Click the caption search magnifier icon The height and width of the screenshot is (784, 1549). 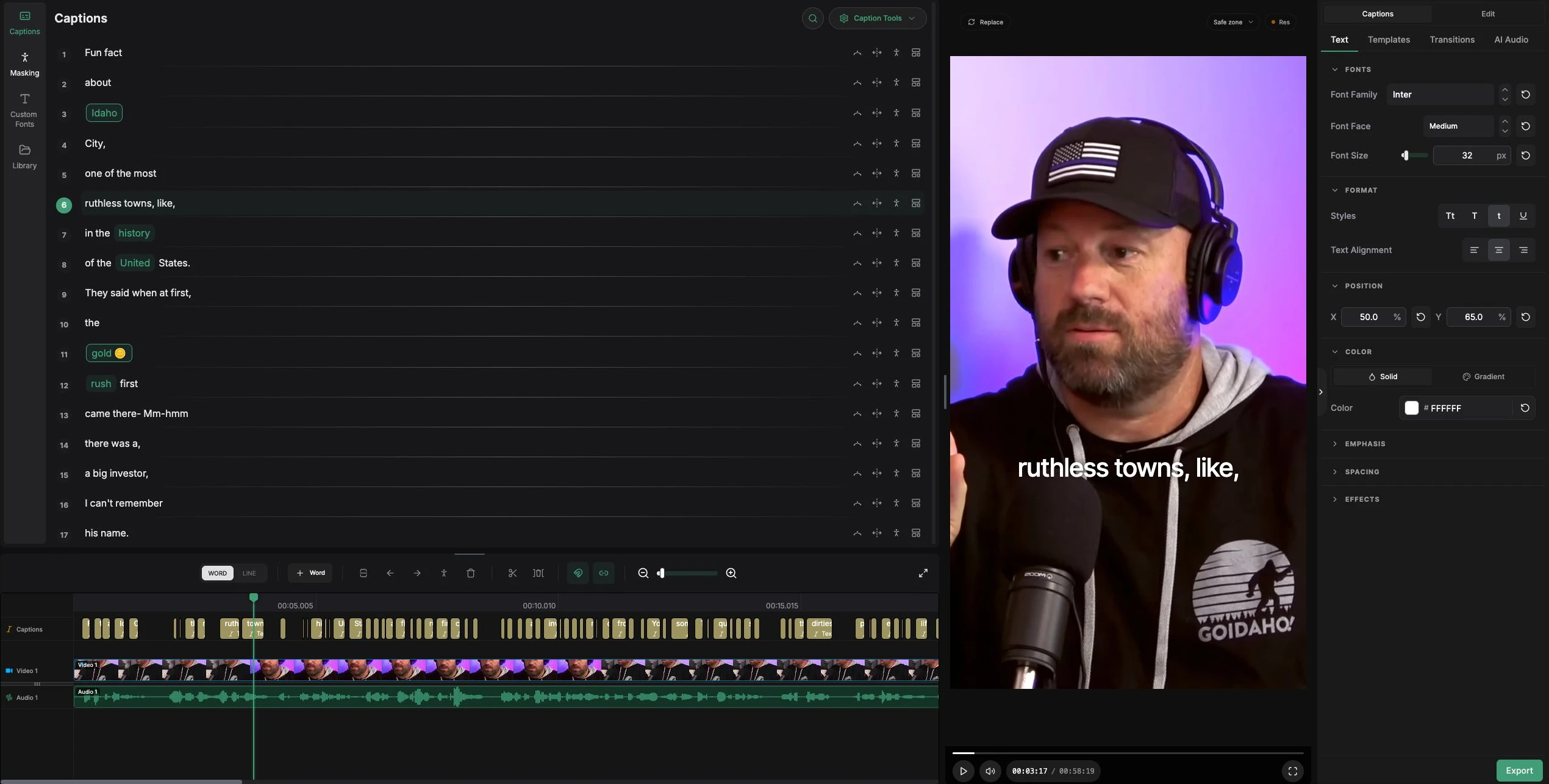[812, 18]
